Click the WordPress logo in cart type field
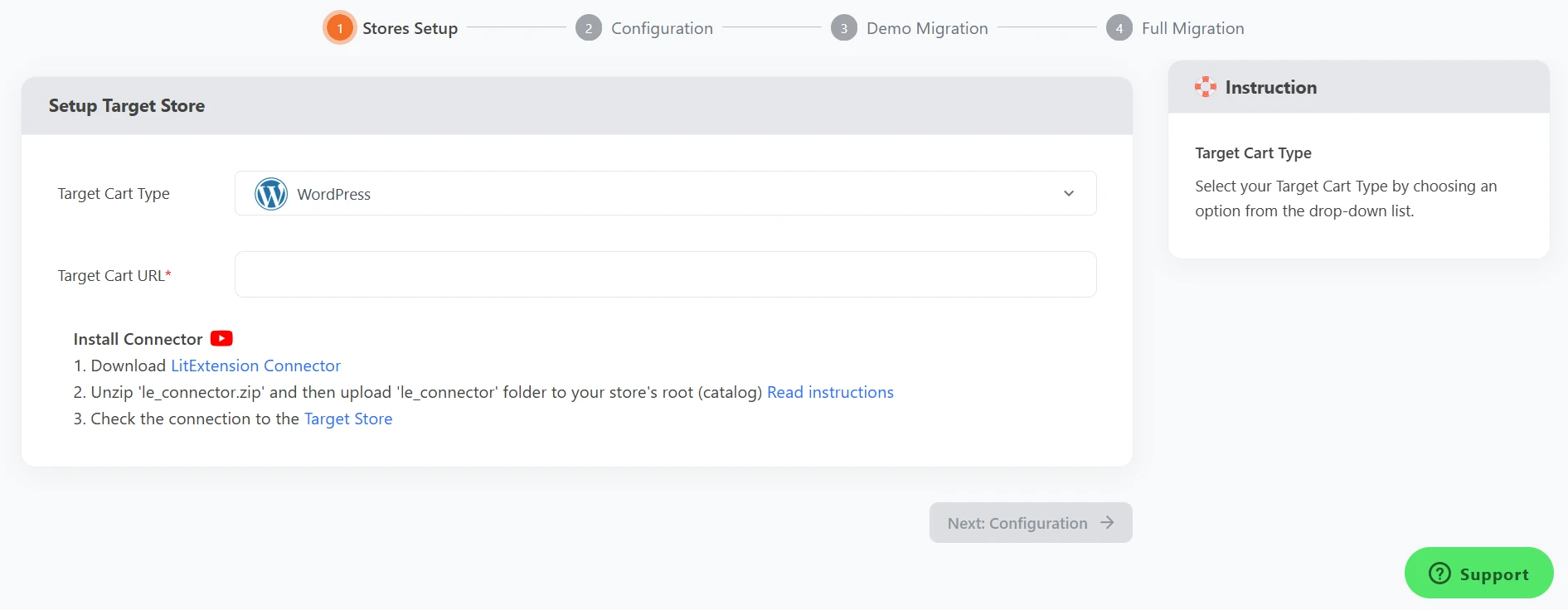This screenshot has height=610, width=1568. pos(271,194)
